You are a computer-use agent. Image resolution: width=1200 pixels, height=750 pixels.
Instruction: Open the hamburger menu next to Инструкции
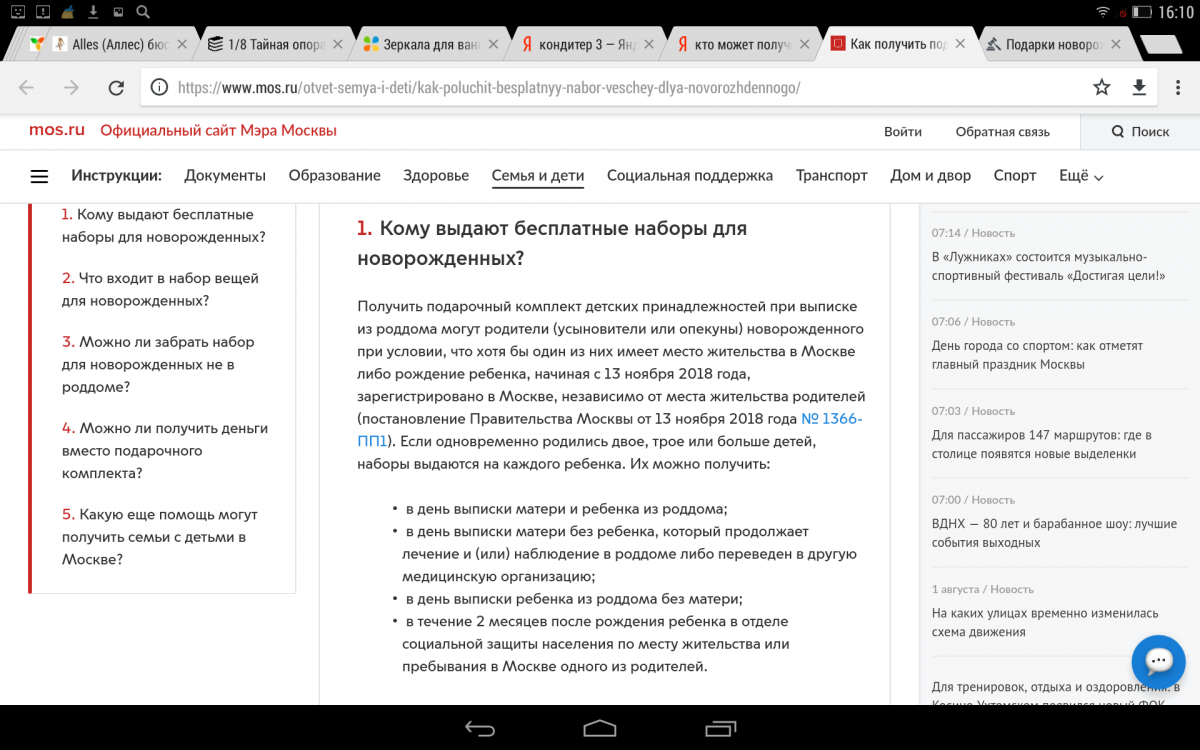click(x=39, y=176)
